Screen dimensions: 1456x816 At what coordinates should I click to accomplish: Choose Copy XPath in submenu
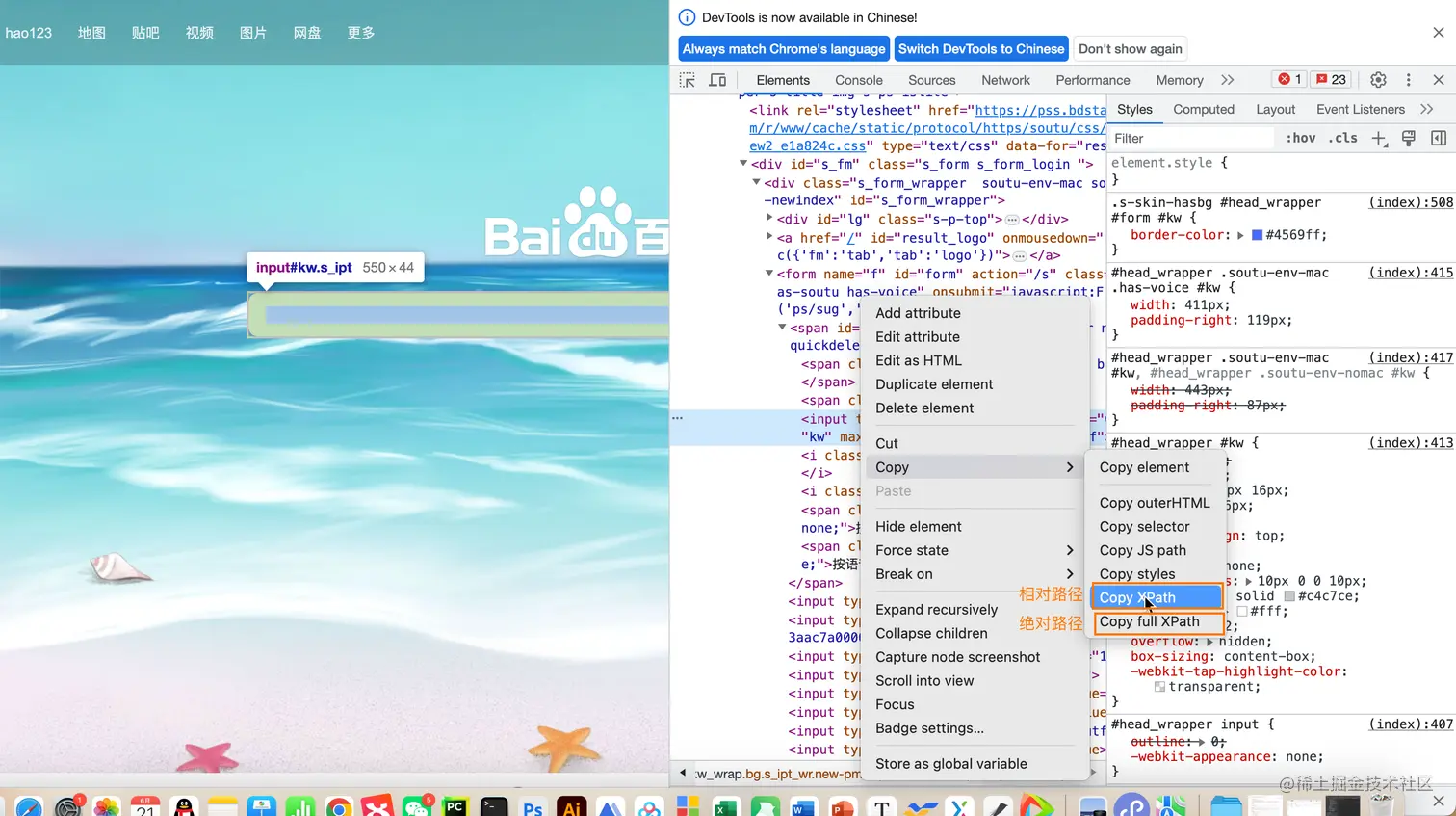click(1157, 597)
